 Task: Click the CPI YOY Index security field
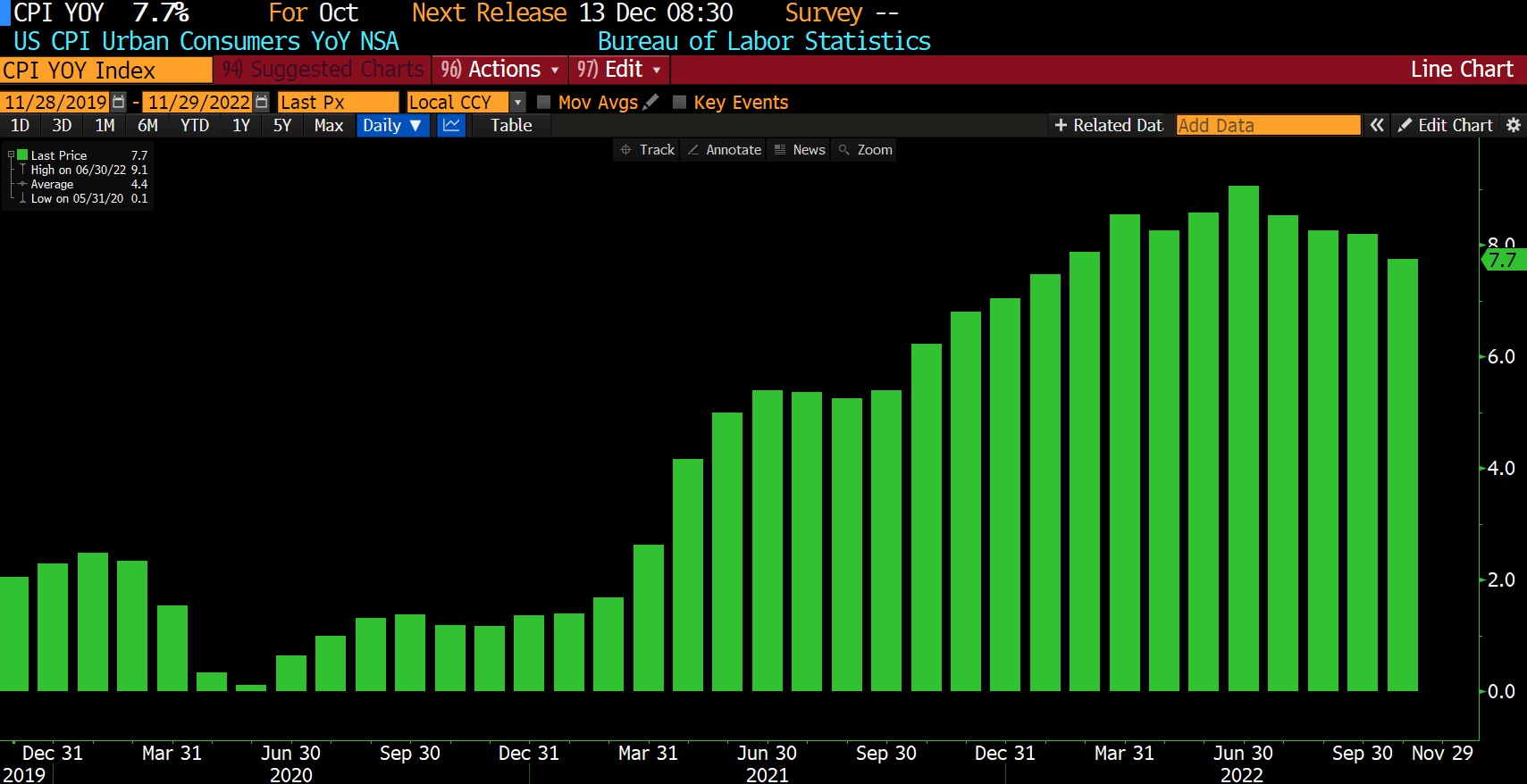[x=105, y=71]
